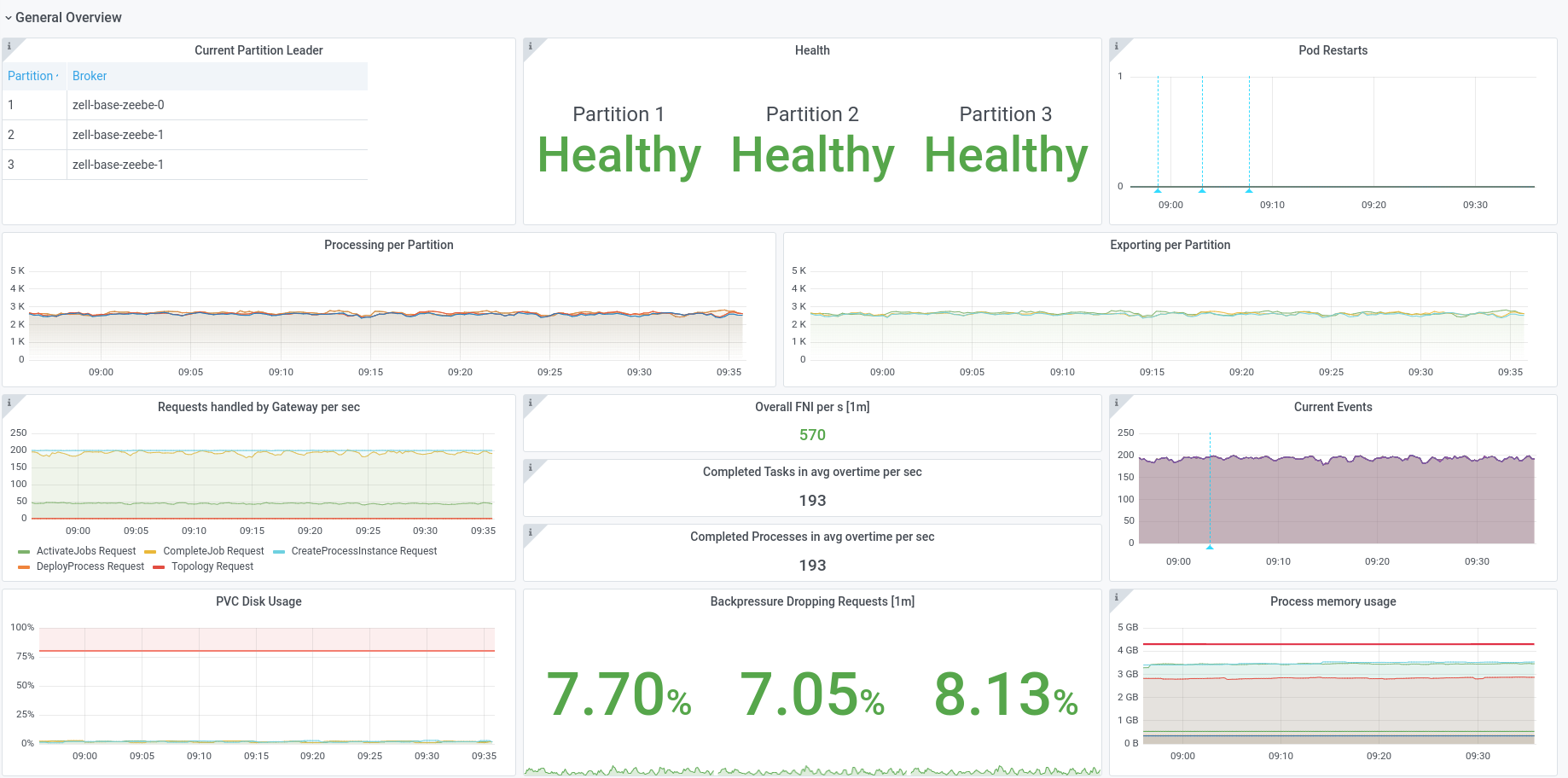
Task: Open Requests handled by Gateway title menu
Action: click(258, 407)
